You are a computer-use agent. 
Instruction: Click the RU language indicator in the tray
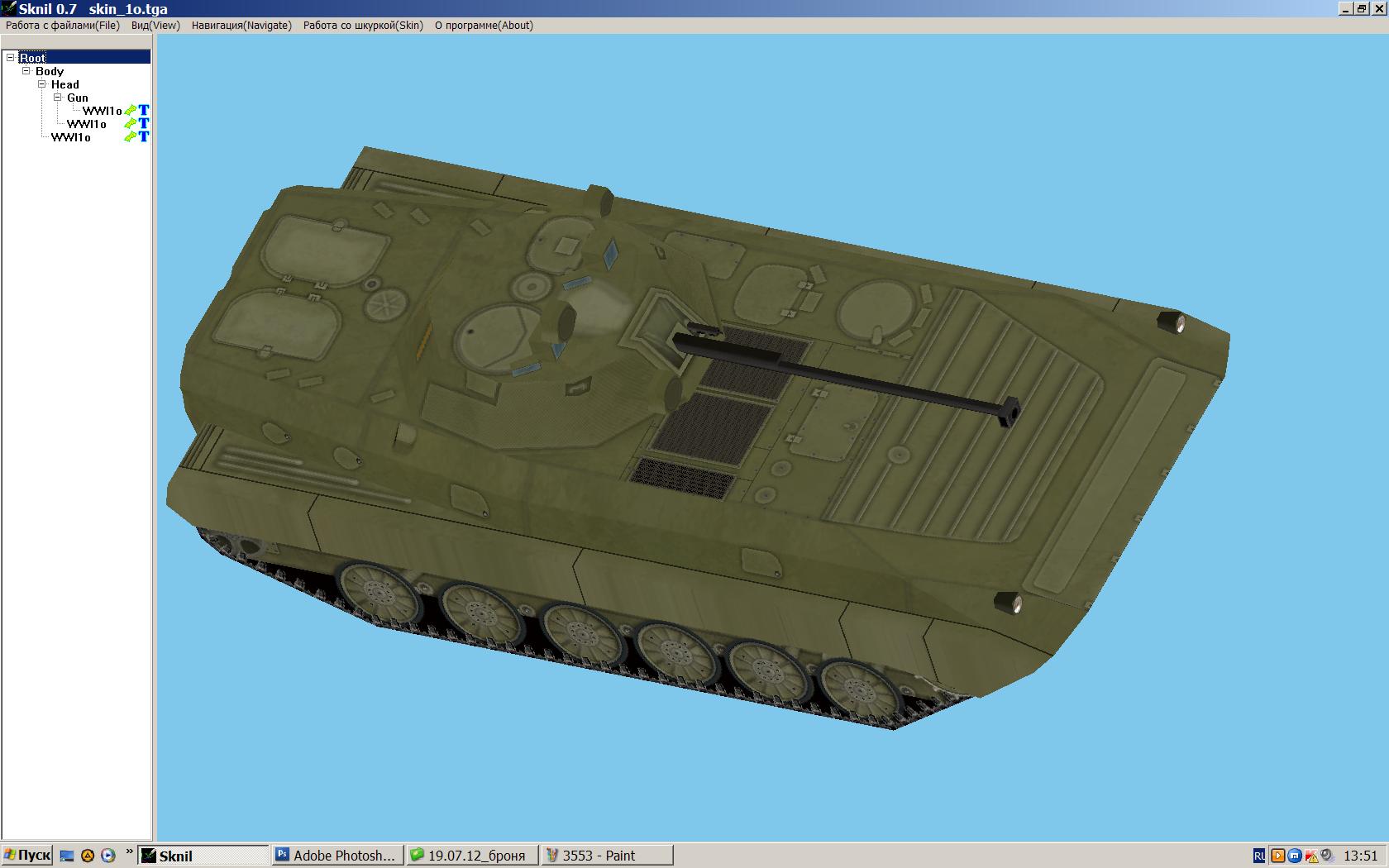[1259, 856]
